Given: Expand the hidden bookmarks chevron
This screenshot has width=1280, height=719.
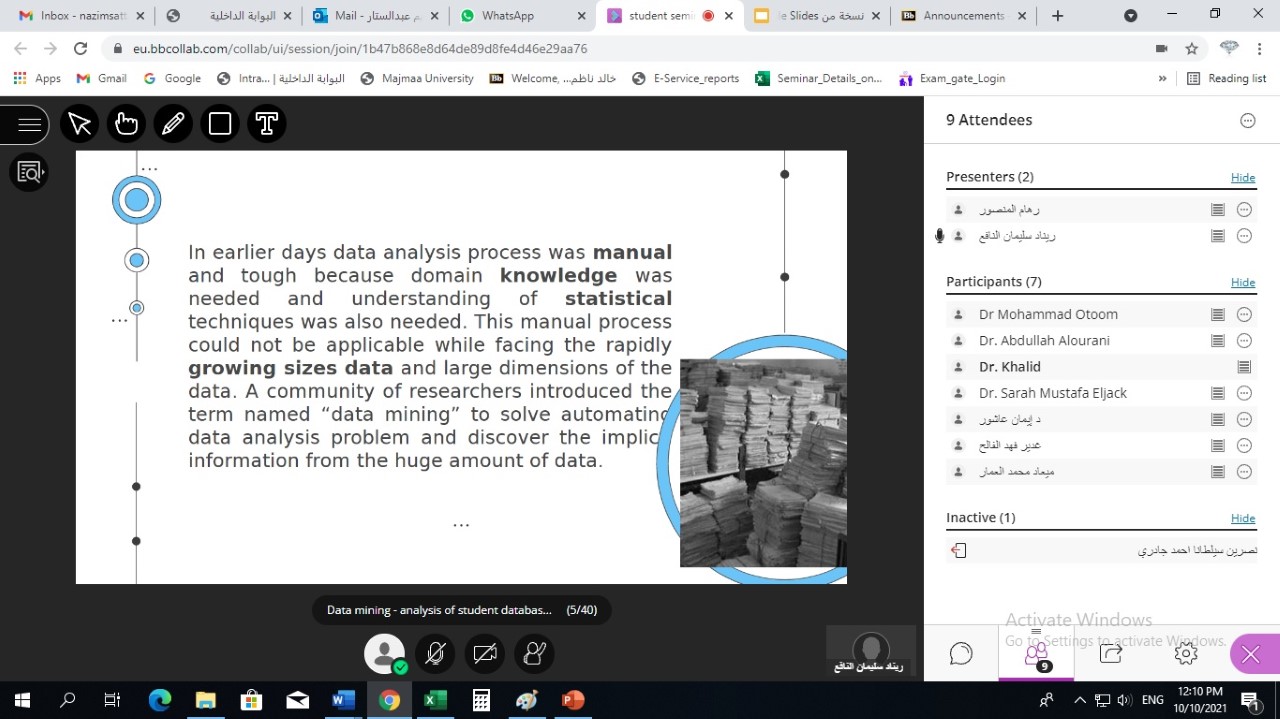Looking at the screenshot, I should (x=1162, y=78).
